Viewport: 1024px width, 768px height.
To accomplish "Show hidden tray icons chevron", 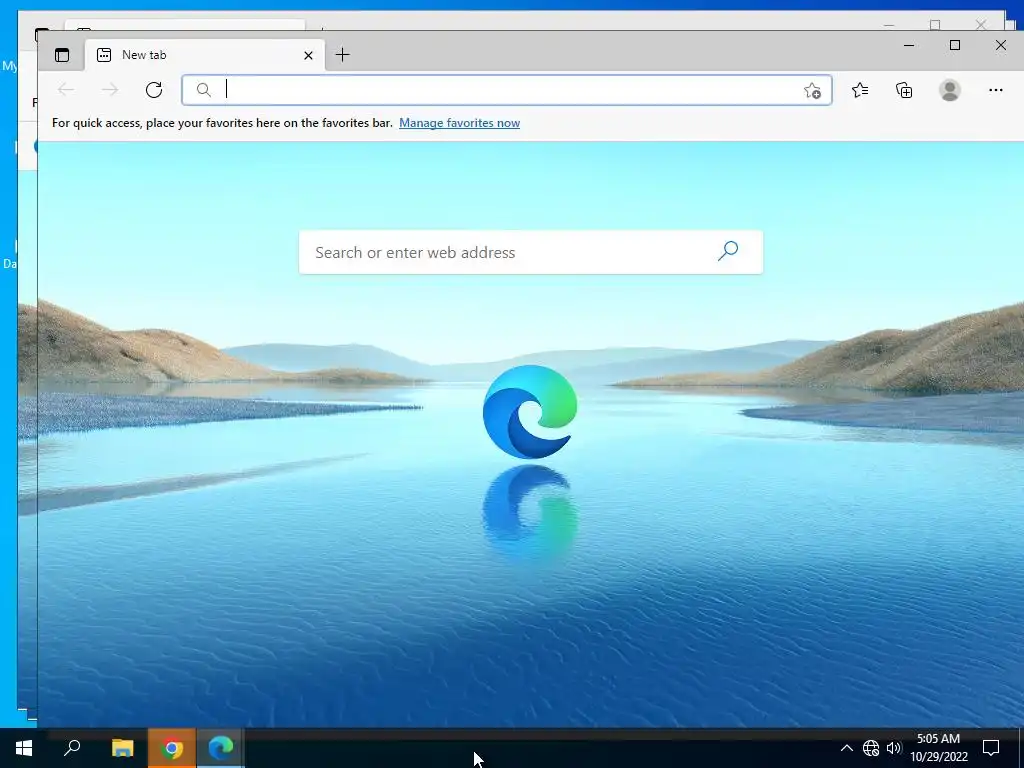I will click(846, 748).
